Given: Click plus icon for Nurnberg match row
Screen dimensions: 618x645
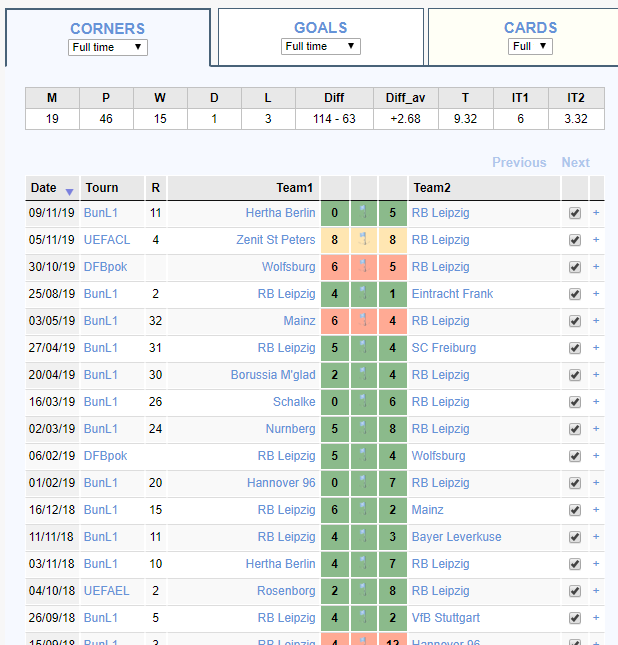Looking at the screenshot, I should pos(596,429).
